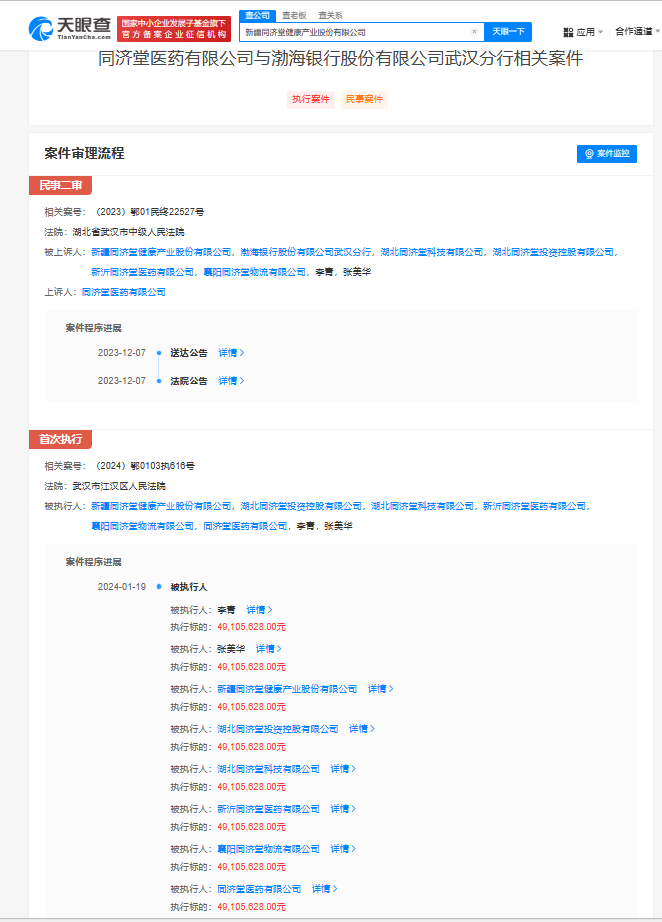The height and width of the screenshot is (922, 662).
Task: Click the 天眼一下 search button
Action: [x=508, y=32]
